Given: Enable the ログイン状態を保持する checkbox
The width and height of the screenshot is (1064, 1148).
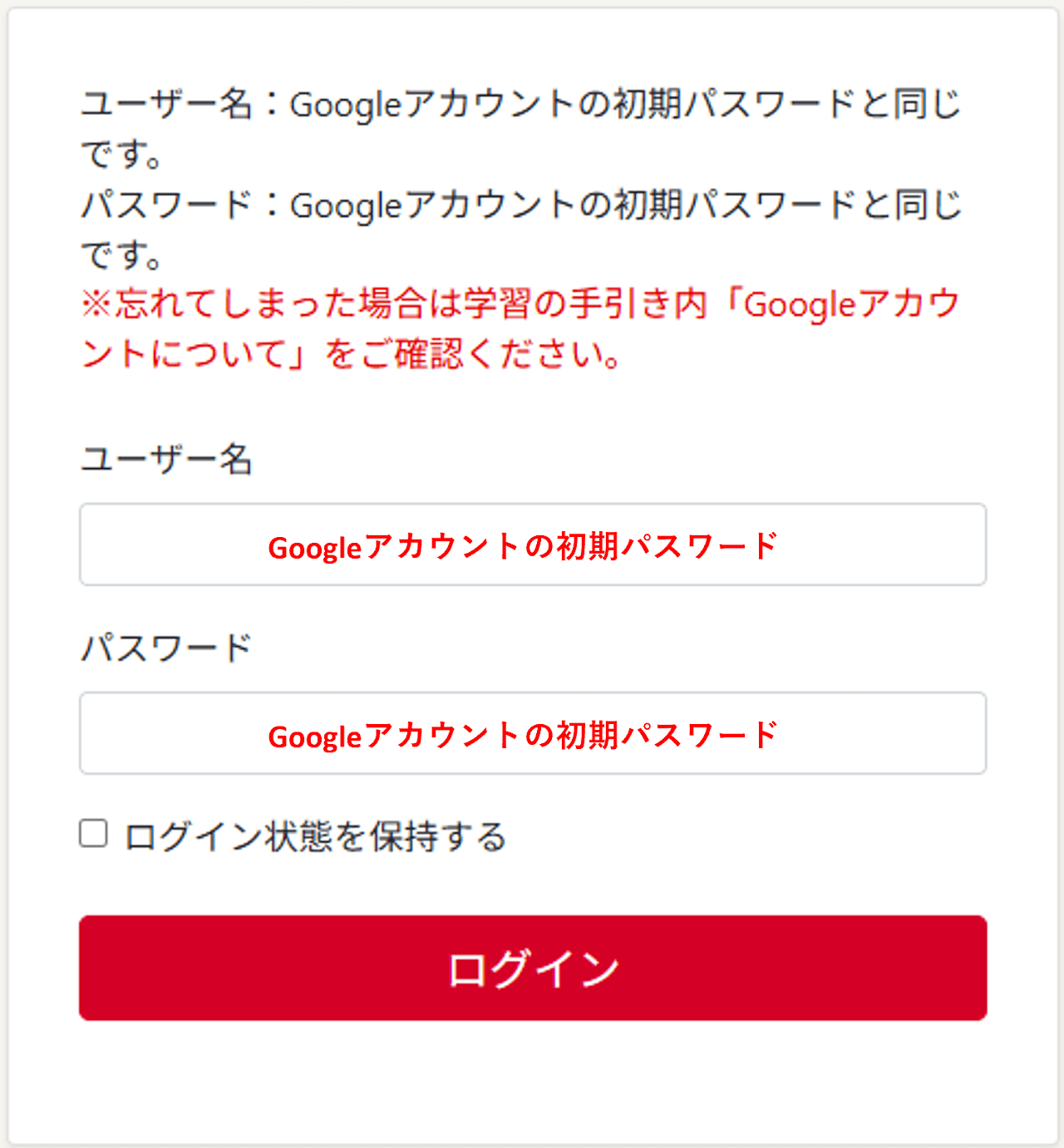Looking at the screenshot, I should pyautogui.click(x=93, y=833).
